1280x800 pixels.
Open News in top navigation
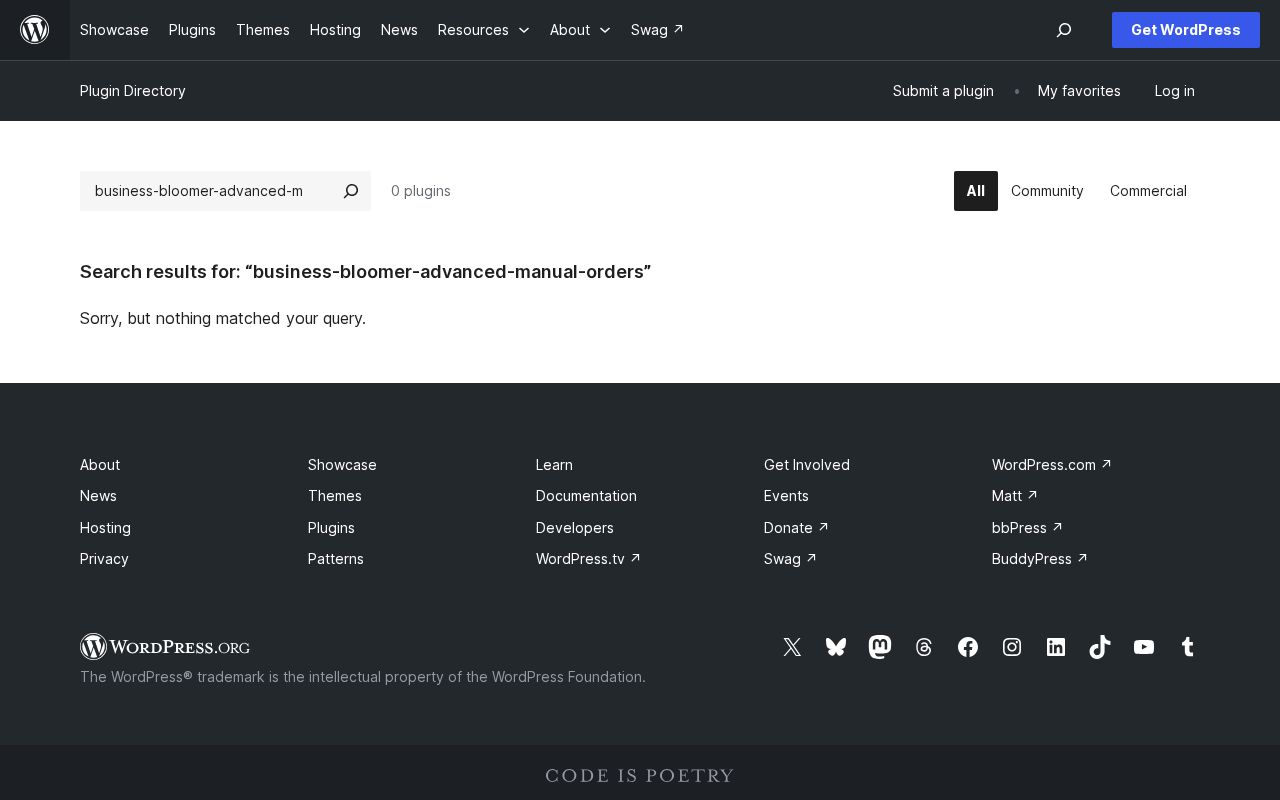[x=399, y=30]
